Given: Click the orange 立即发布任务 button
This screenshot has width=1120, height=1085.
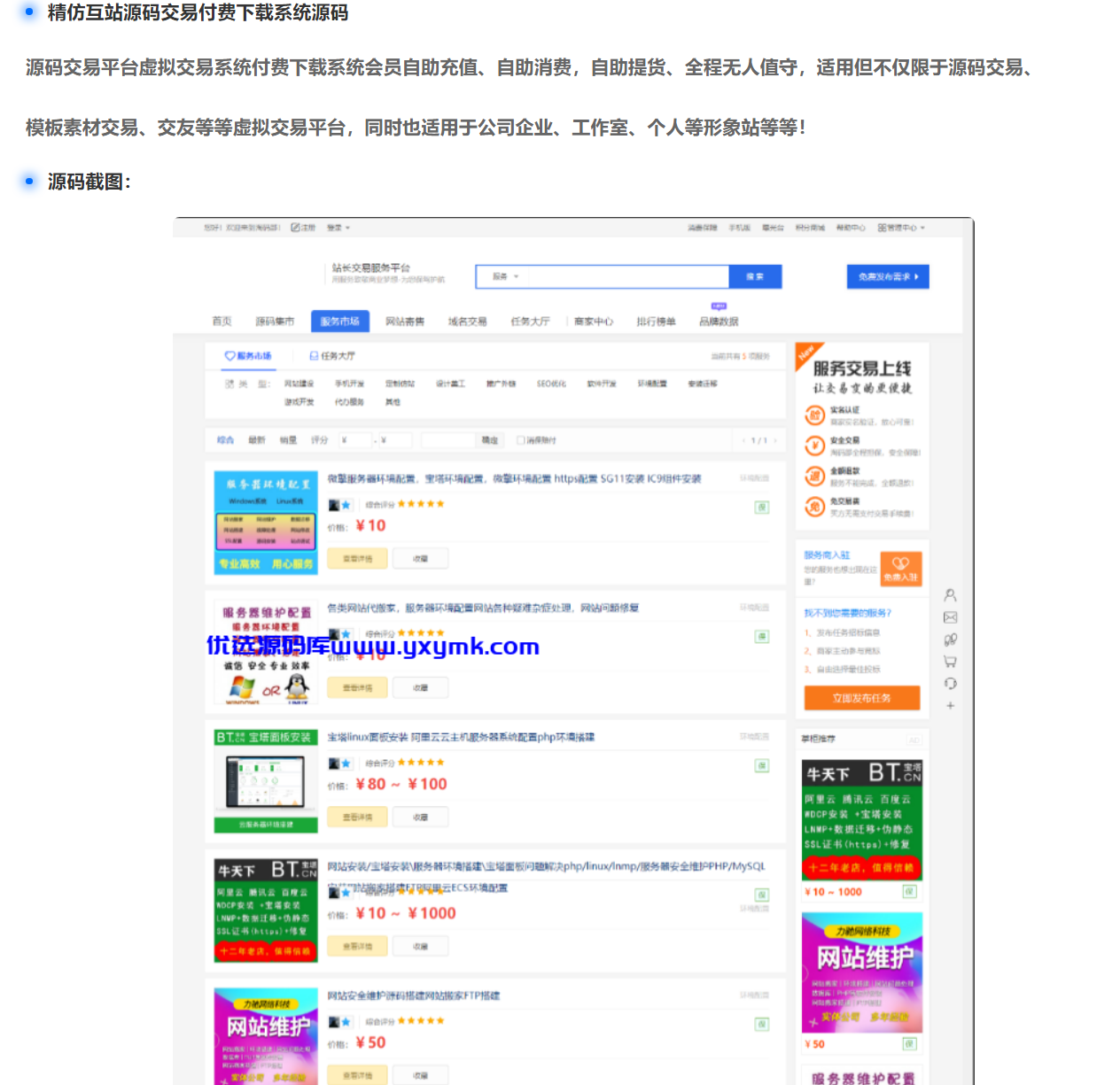Looking at the screenshot, I should tap(861, 698).
